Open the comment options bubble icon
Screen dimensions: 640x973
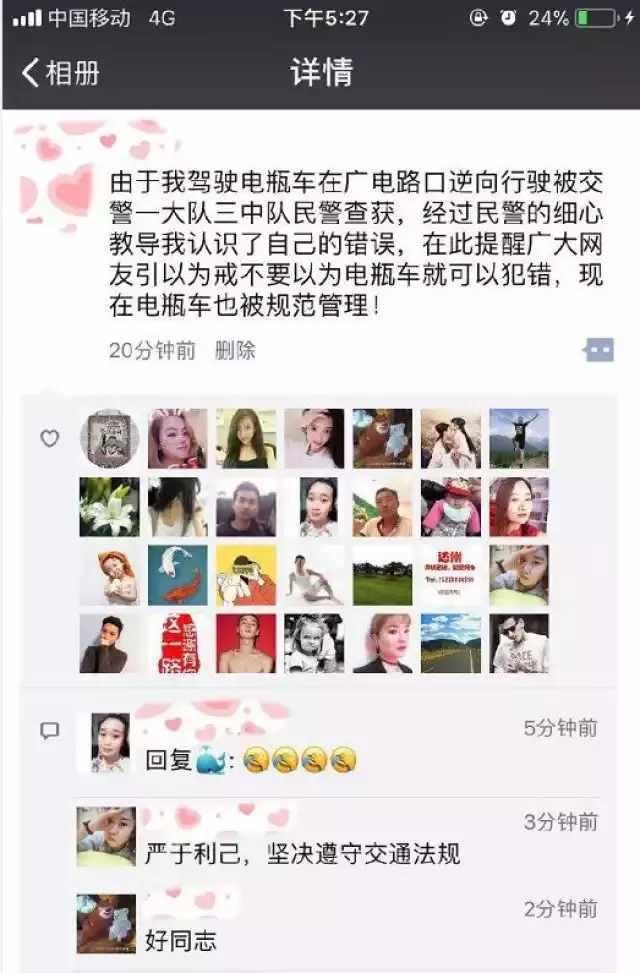point(598,350)
